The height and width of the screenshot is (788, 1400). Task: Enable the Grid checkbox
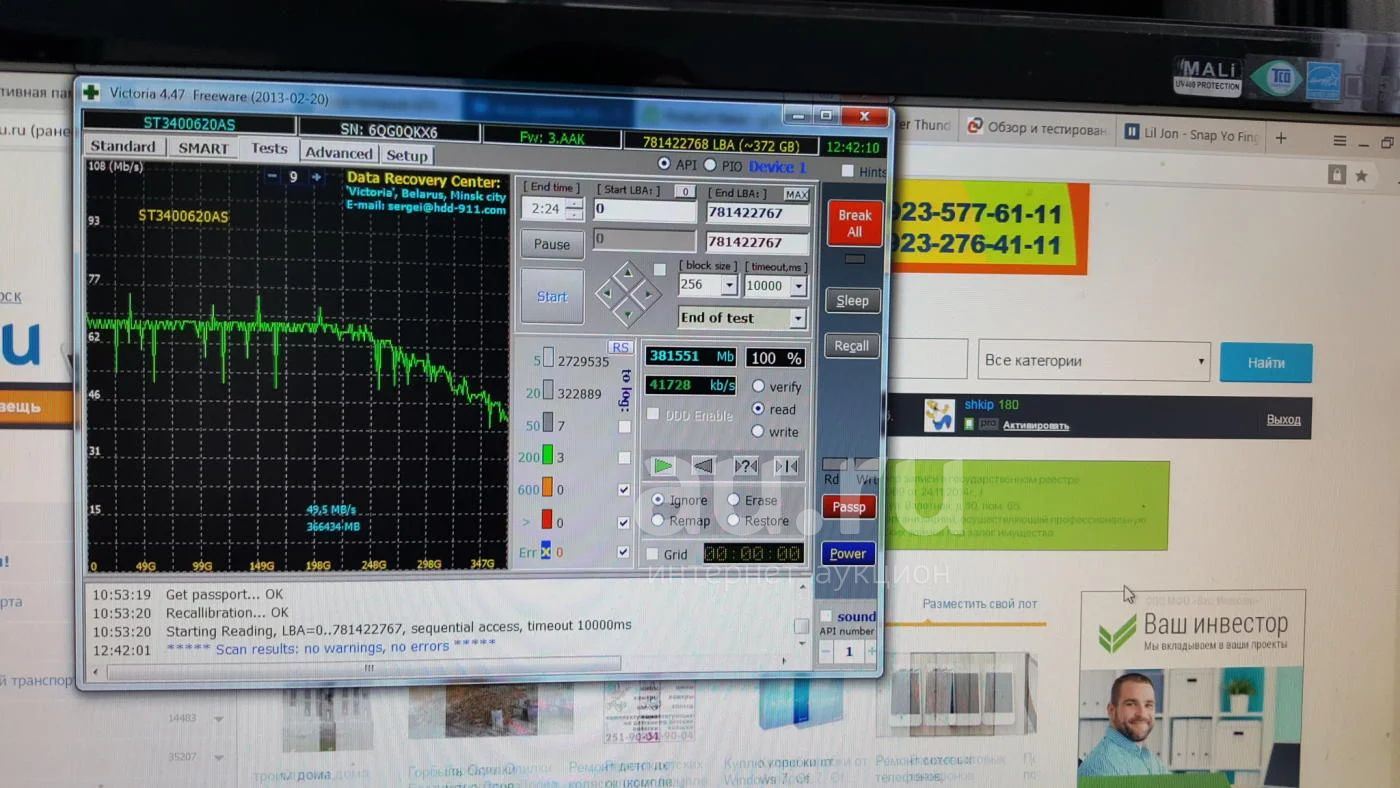653,554
